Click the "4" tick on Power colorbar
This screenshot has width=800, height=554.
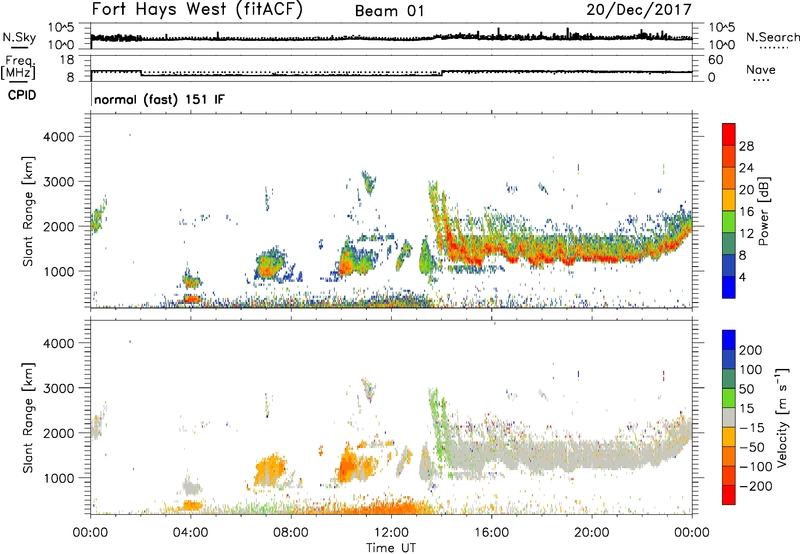pyautogui.click(x=742, y=277)
